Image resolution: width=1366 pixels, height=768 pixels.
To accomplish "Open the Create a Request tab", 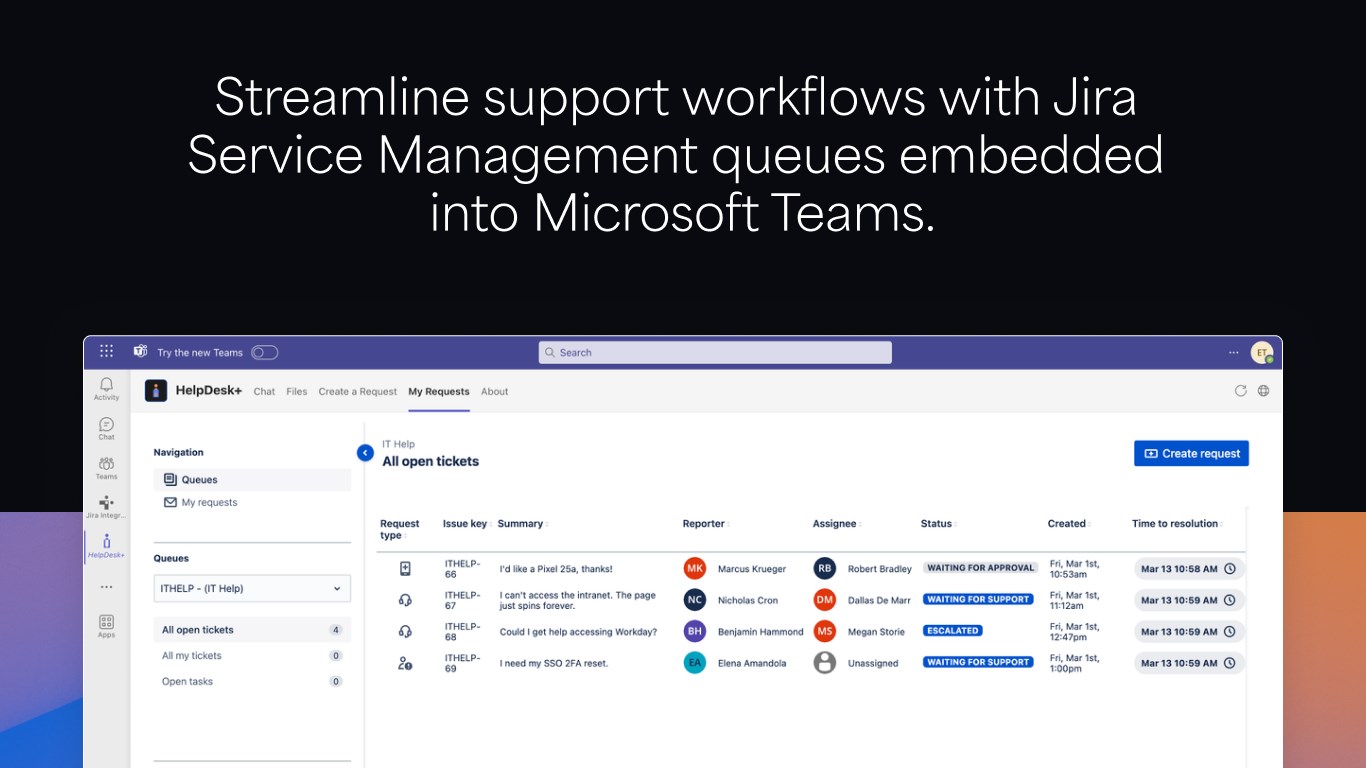I will tap(358, 392).
